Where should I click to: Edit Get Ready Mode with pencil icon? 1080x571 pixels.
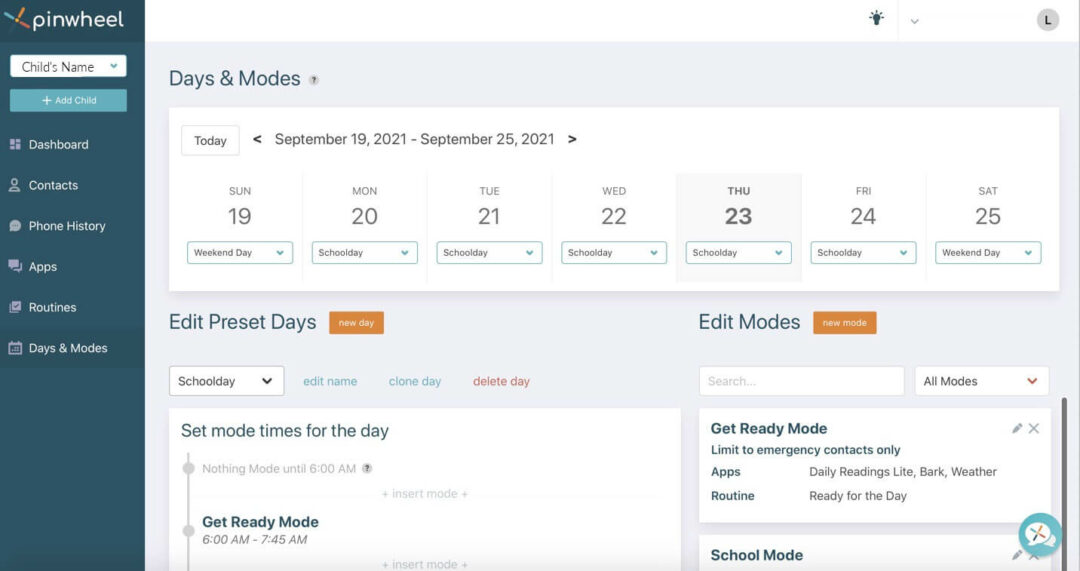1017,428
